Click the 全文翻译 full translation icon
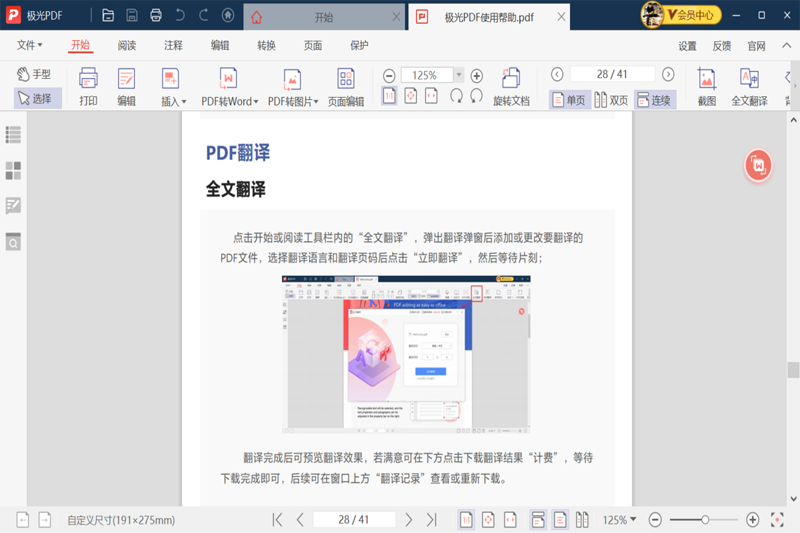 [x=749, y=85]
